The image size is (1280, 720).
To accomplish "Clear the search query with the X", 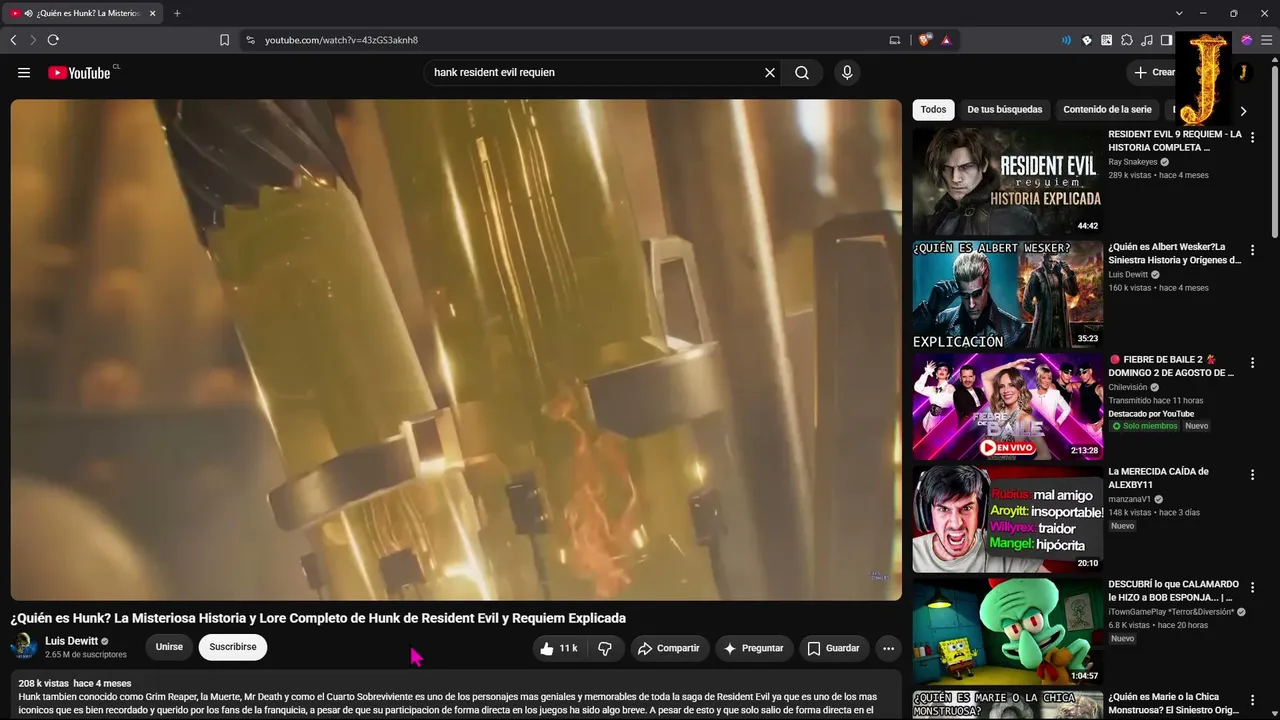I will coord(770,73).
